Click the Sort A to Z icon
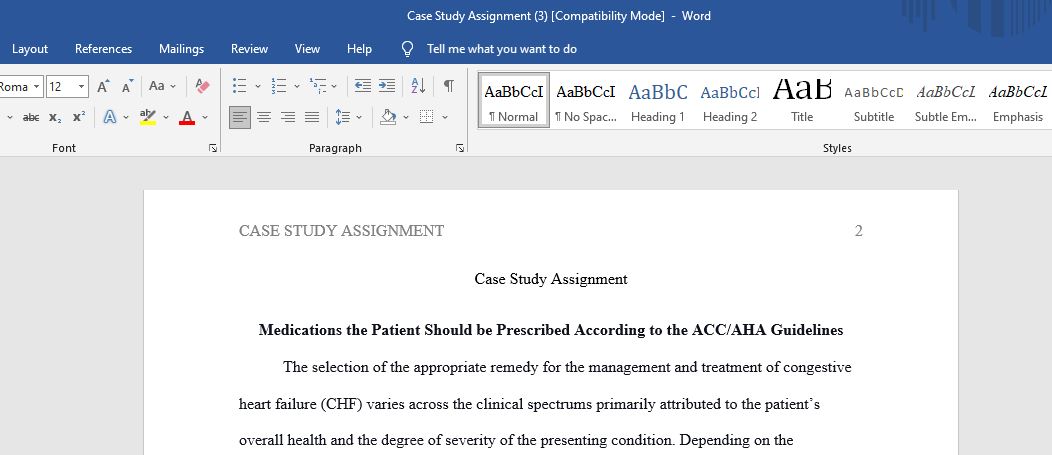This screenshot has height=455, width=1052. tap(418, 86)
